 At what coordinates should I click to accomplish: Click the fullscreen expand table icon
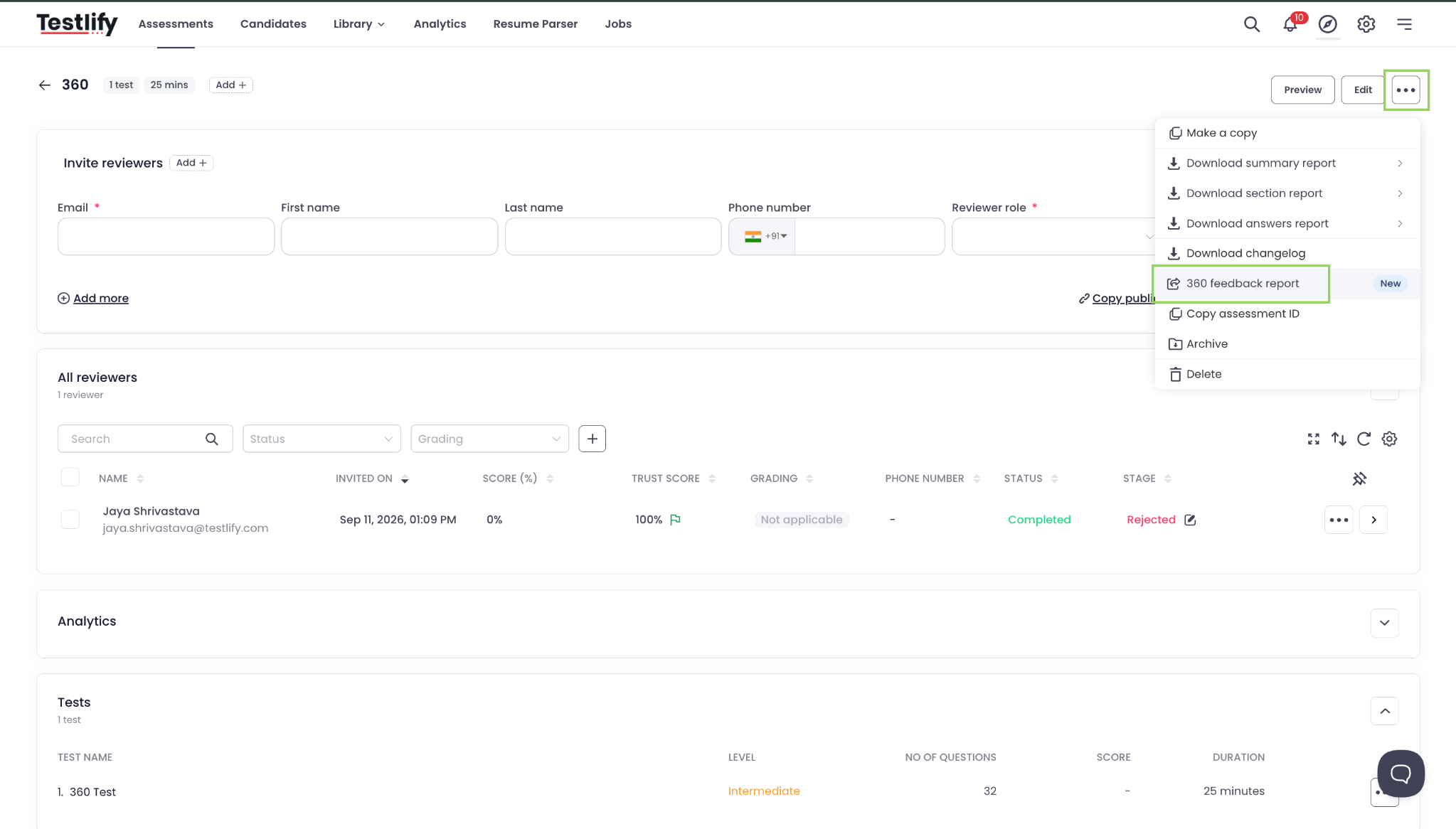(1314, 439)
